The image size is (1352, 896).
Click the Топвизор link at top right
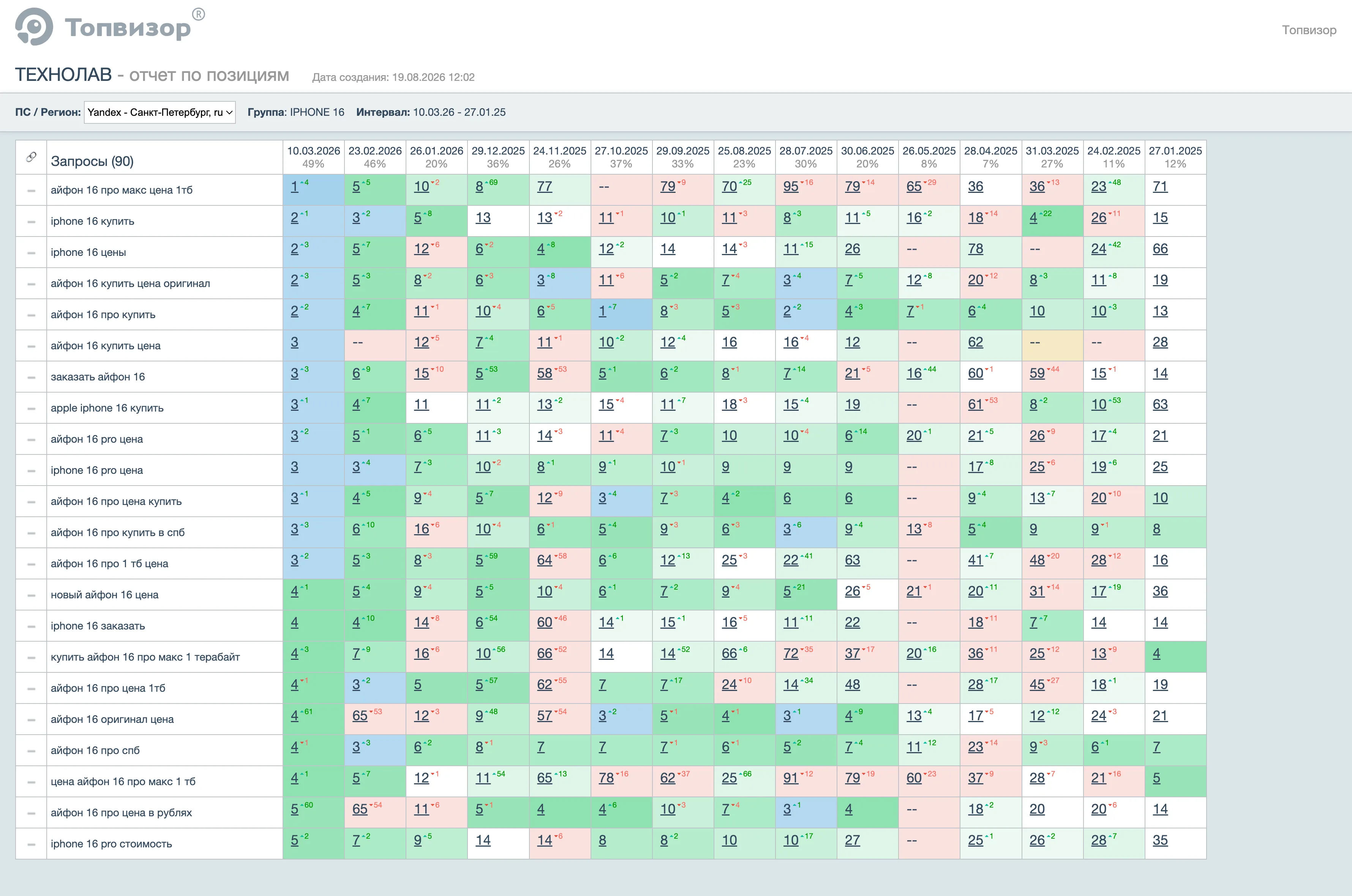(x=1309, y=30)
